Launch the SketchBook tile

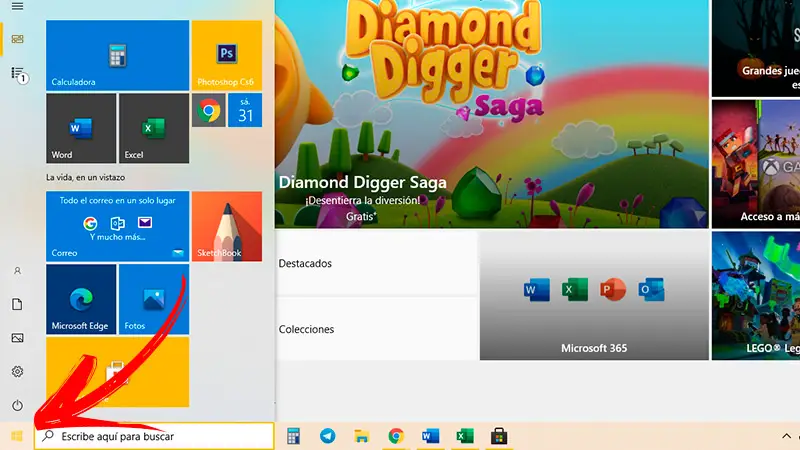click(227, 227)
